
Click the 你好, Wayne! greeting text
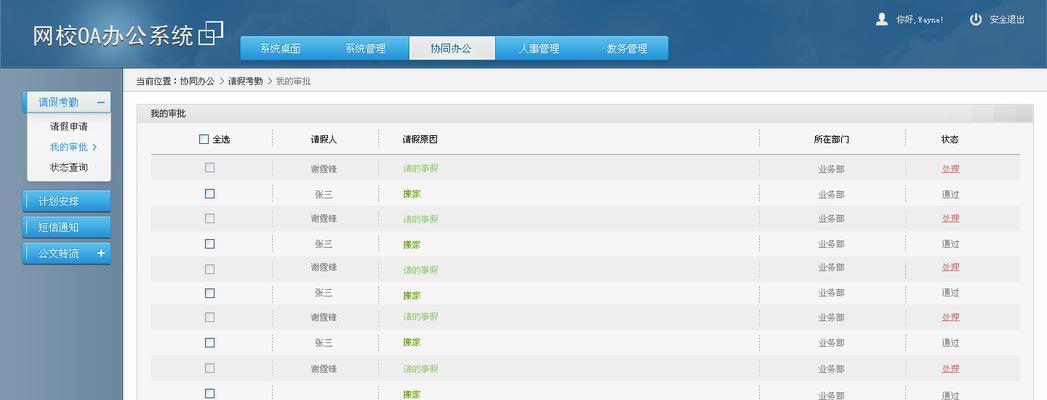point(920,20)
